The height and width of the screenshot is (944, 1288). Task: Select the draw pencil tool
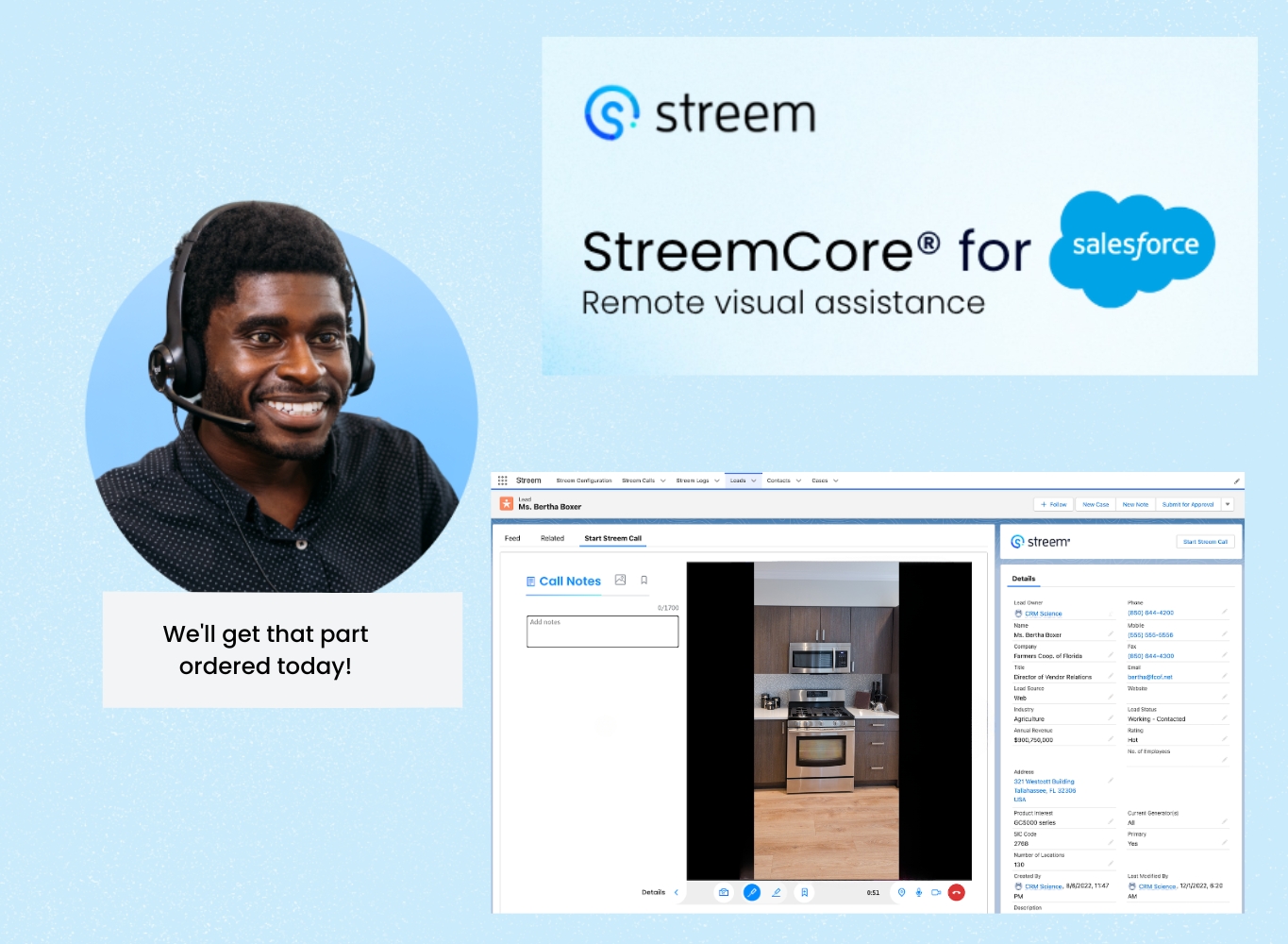(x=777, y=892)
